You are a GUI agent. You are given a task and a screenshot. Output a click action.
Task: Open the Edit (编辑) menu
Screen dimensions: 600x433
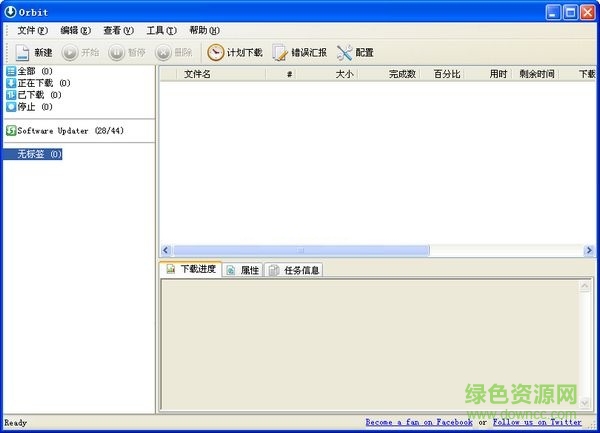click(75, 30)
